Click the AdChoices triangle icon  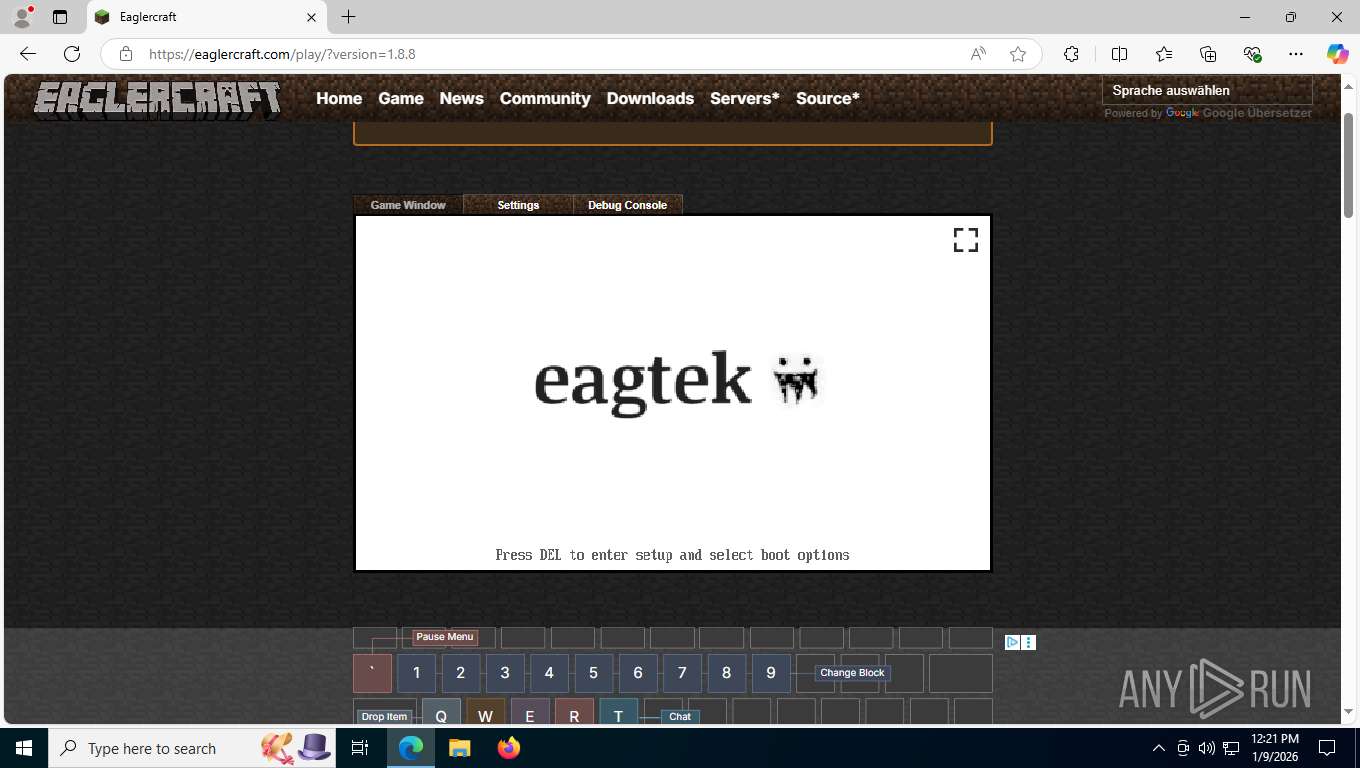1012,643
